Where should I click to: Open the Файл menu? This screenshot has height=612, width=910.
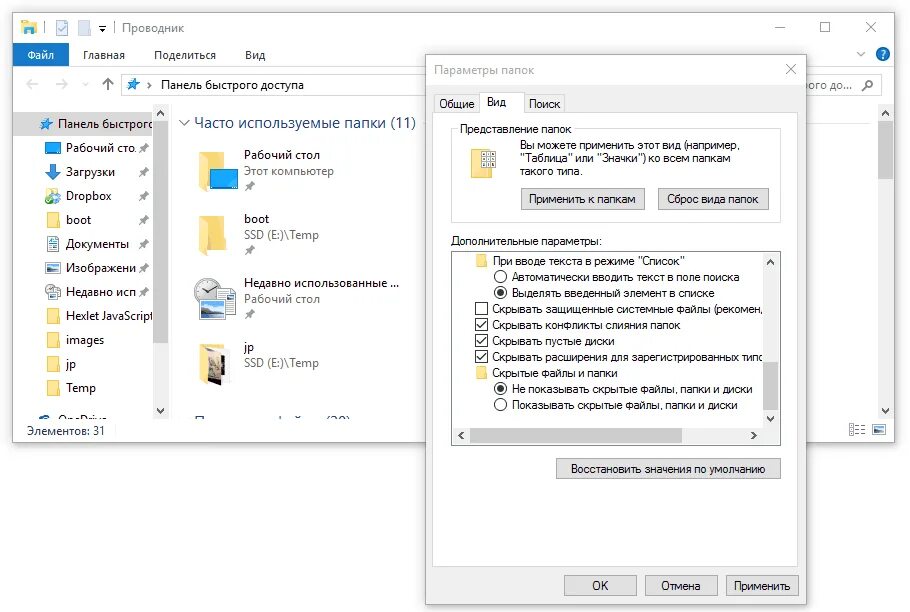(x=41, y=55)
